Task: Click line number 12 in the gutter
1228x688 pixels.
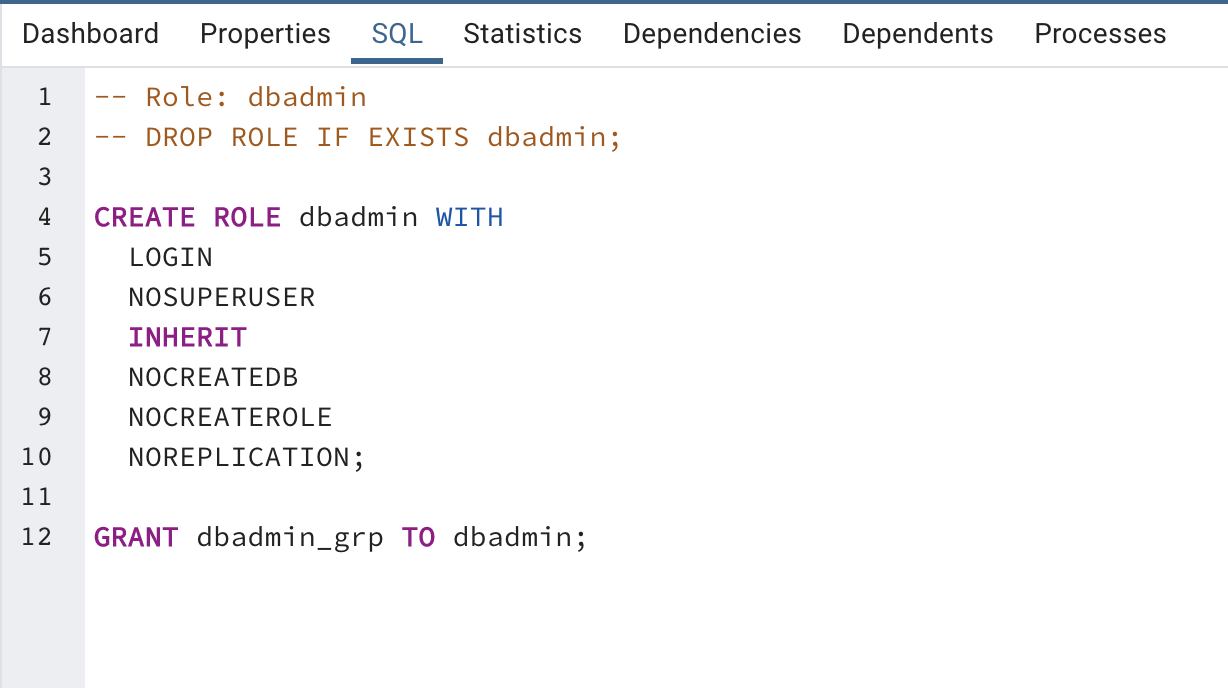Action: (x=36, y=537)
